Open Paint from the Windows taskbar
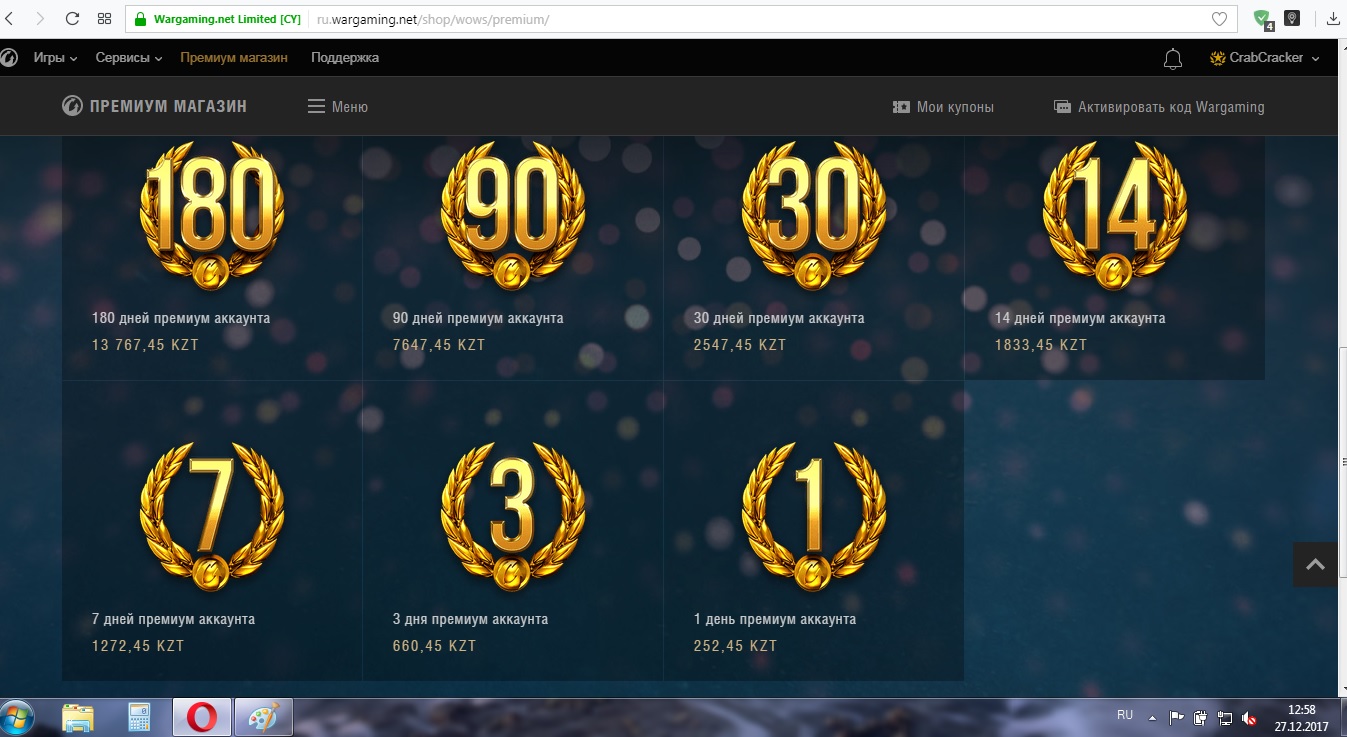Viewport: 1347px width, 737px height. tap(264, 717)
